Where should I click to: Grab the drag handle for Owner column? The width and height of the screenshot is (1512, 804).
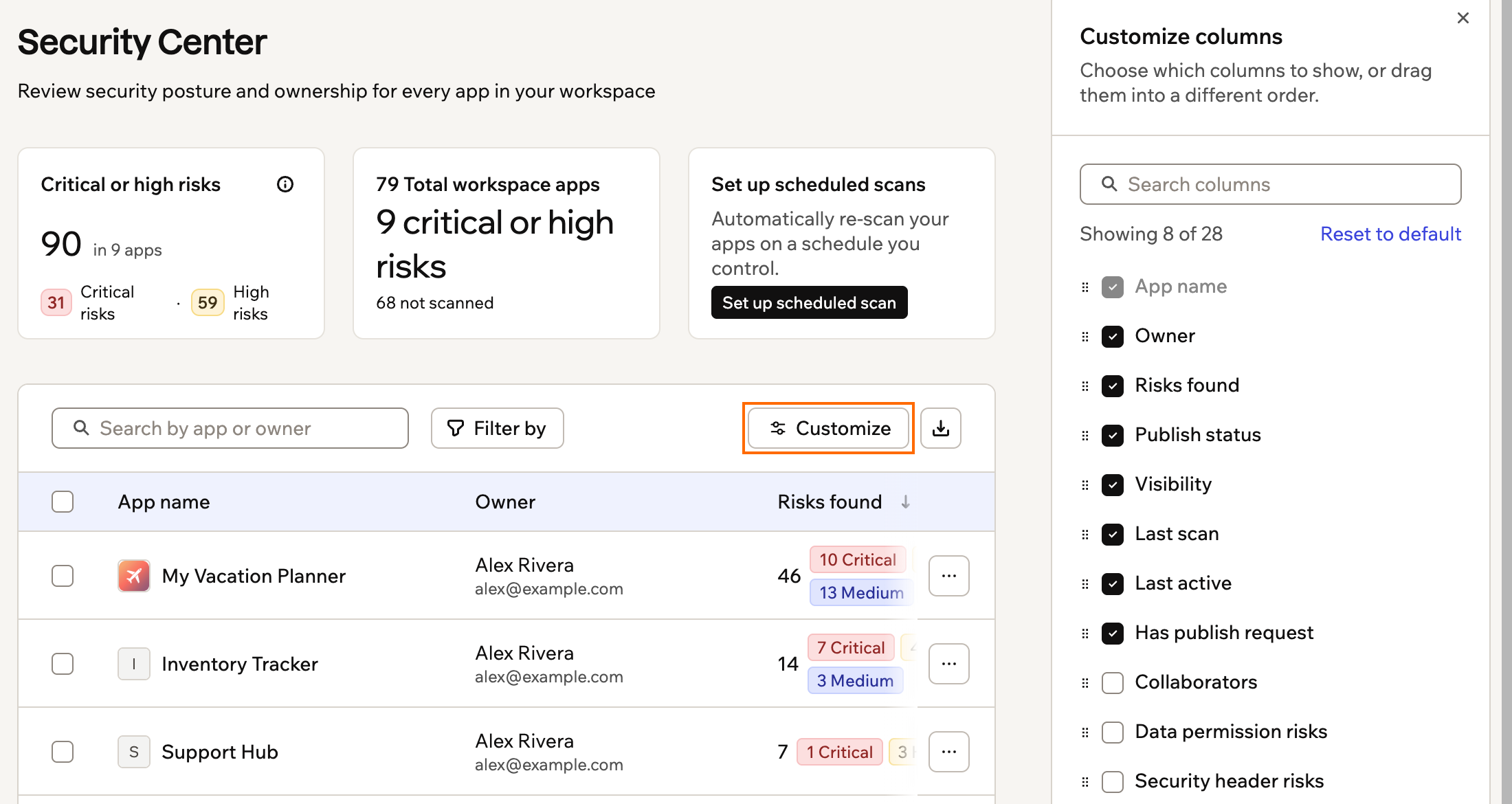point(1085,337)
